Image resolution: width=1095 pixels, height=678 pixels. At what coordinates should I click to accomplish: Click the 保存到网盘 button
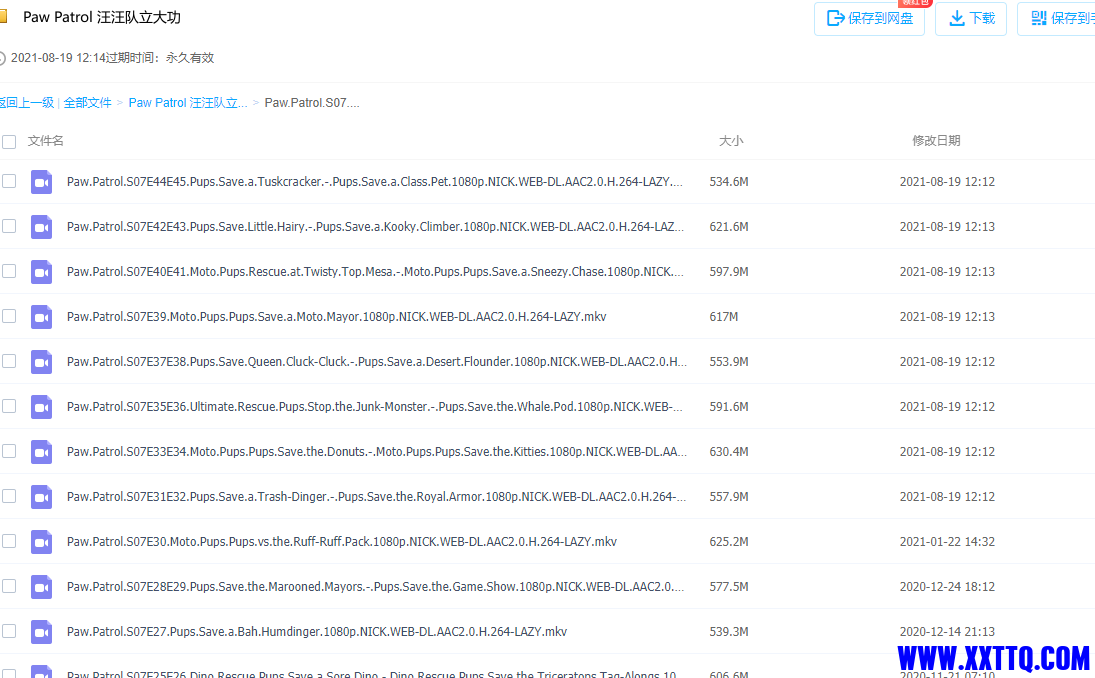(x=869, y=18)
